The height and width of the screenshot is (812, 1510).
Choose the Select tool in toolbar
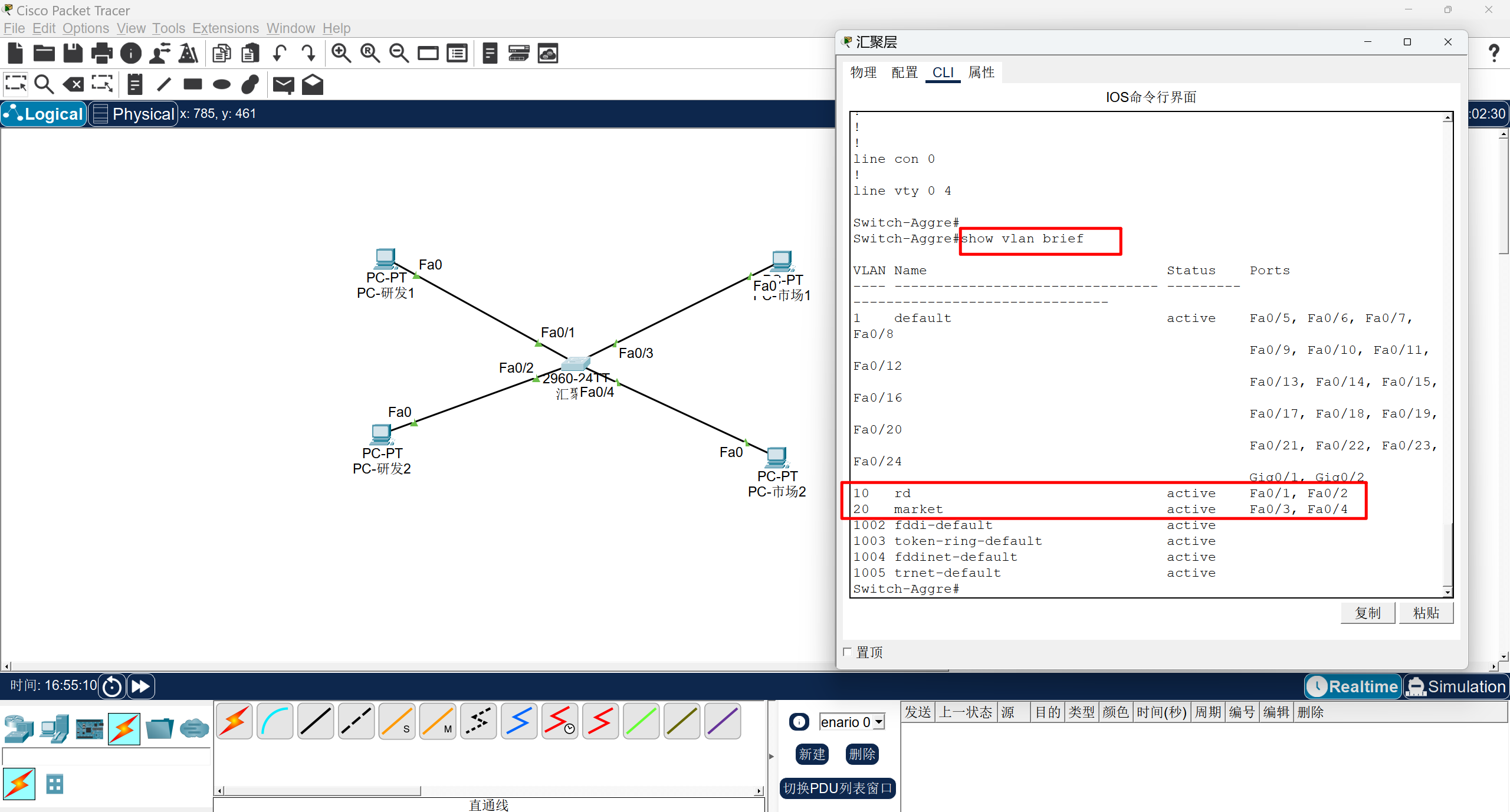pos(15,84)
